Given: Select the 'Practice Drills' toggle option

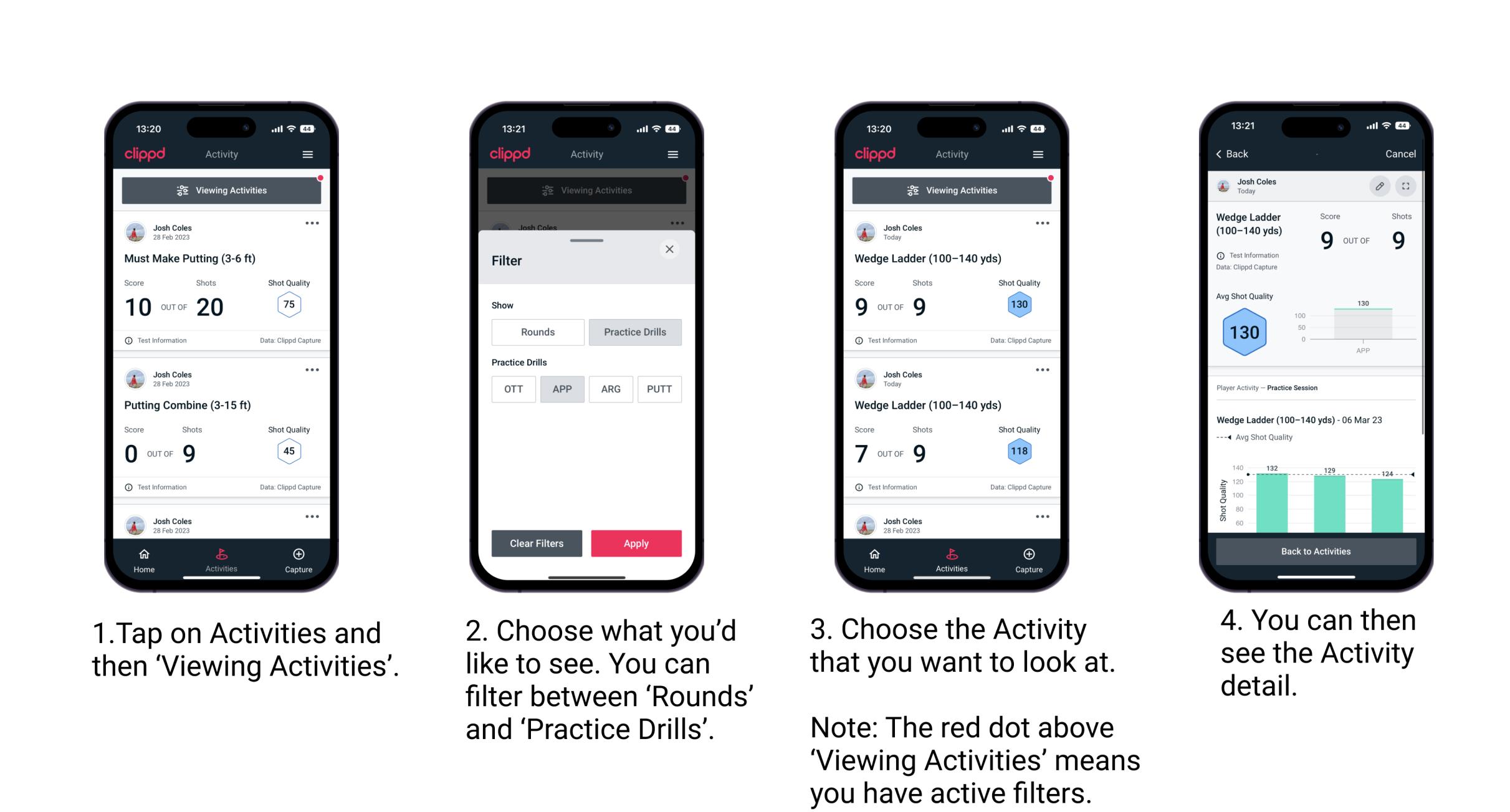Looking at the screenshot, I should [633, 332].
